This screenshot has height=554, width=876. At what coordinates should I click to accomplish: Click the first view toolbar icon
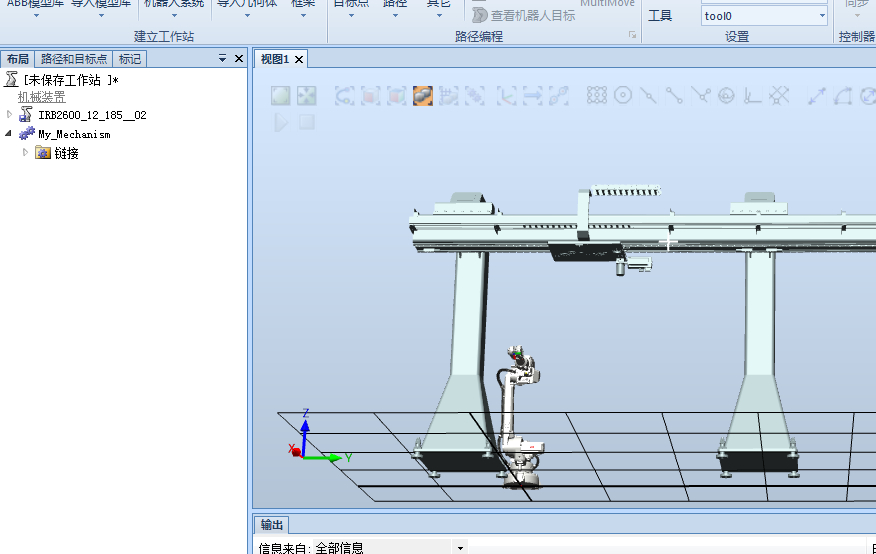coord(281,96)
